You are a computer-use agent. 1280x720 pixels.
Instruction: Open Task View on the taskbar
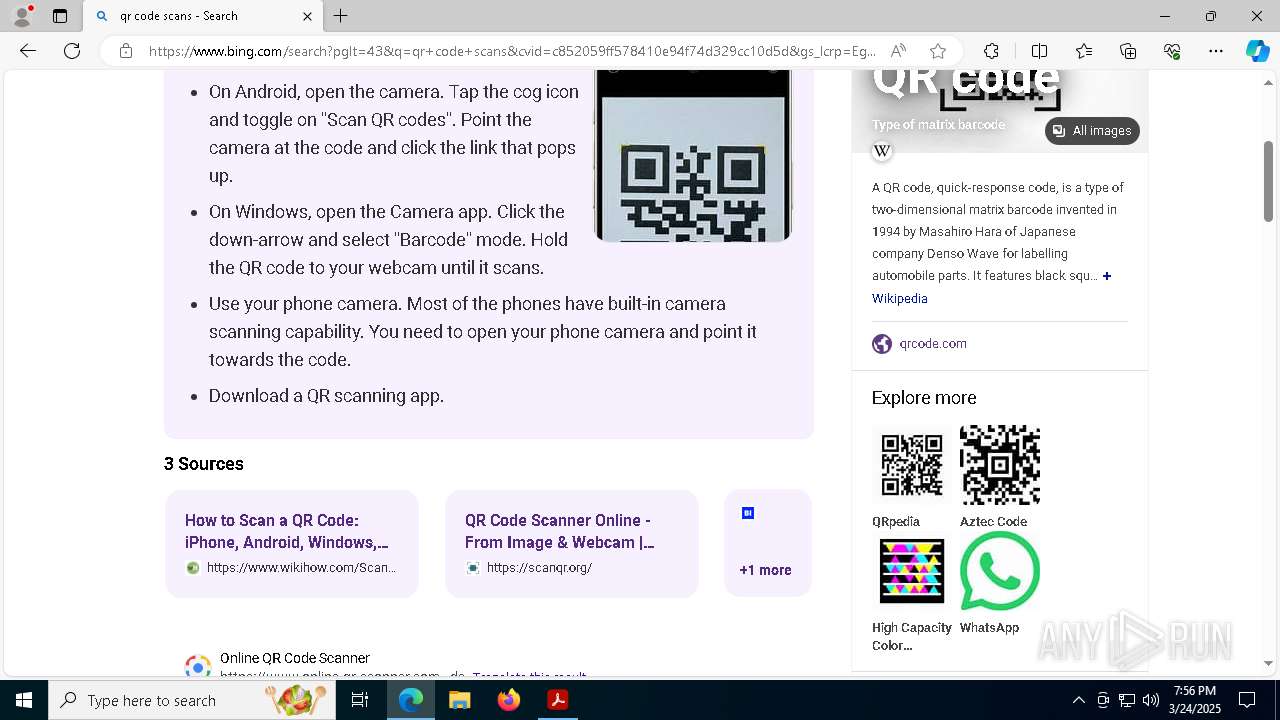tap(360, 700)
